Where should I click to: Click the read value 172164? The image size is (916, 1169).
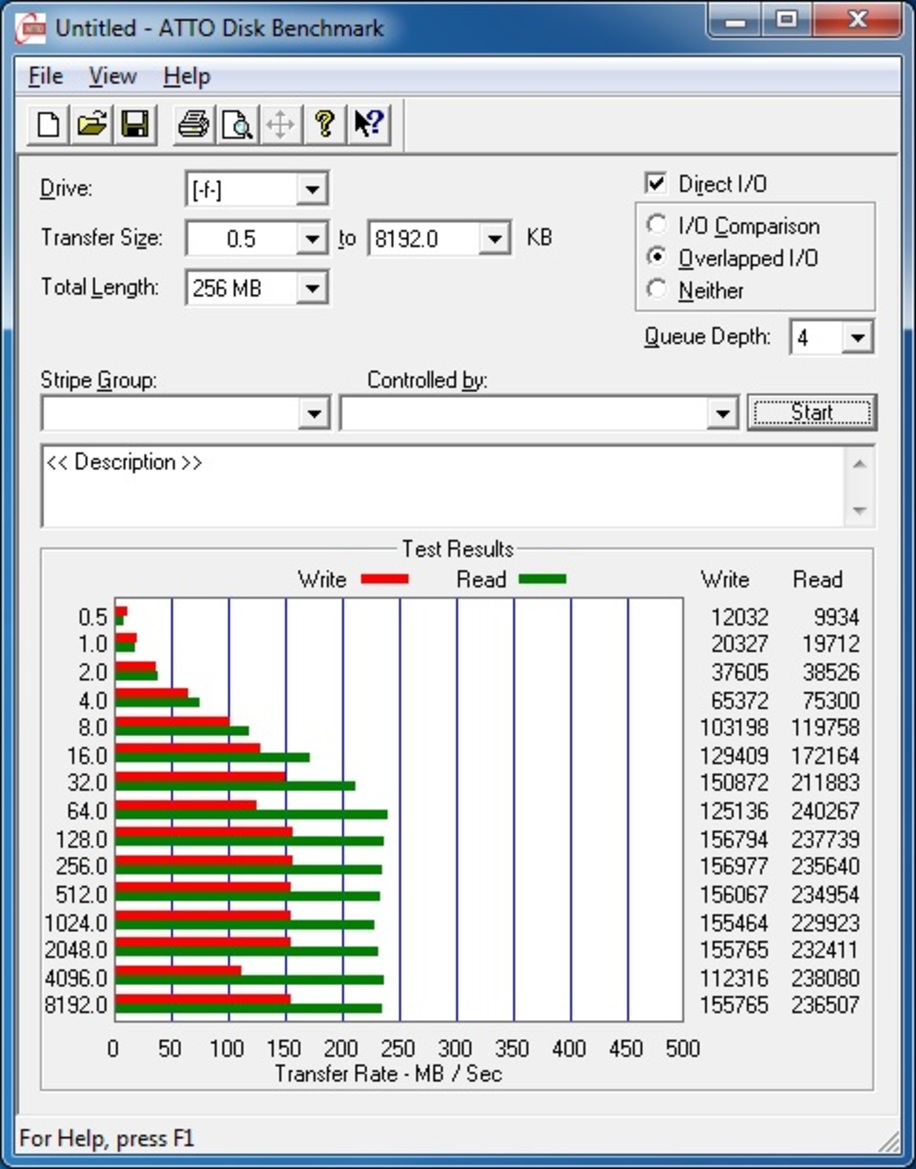coord(825,756)
